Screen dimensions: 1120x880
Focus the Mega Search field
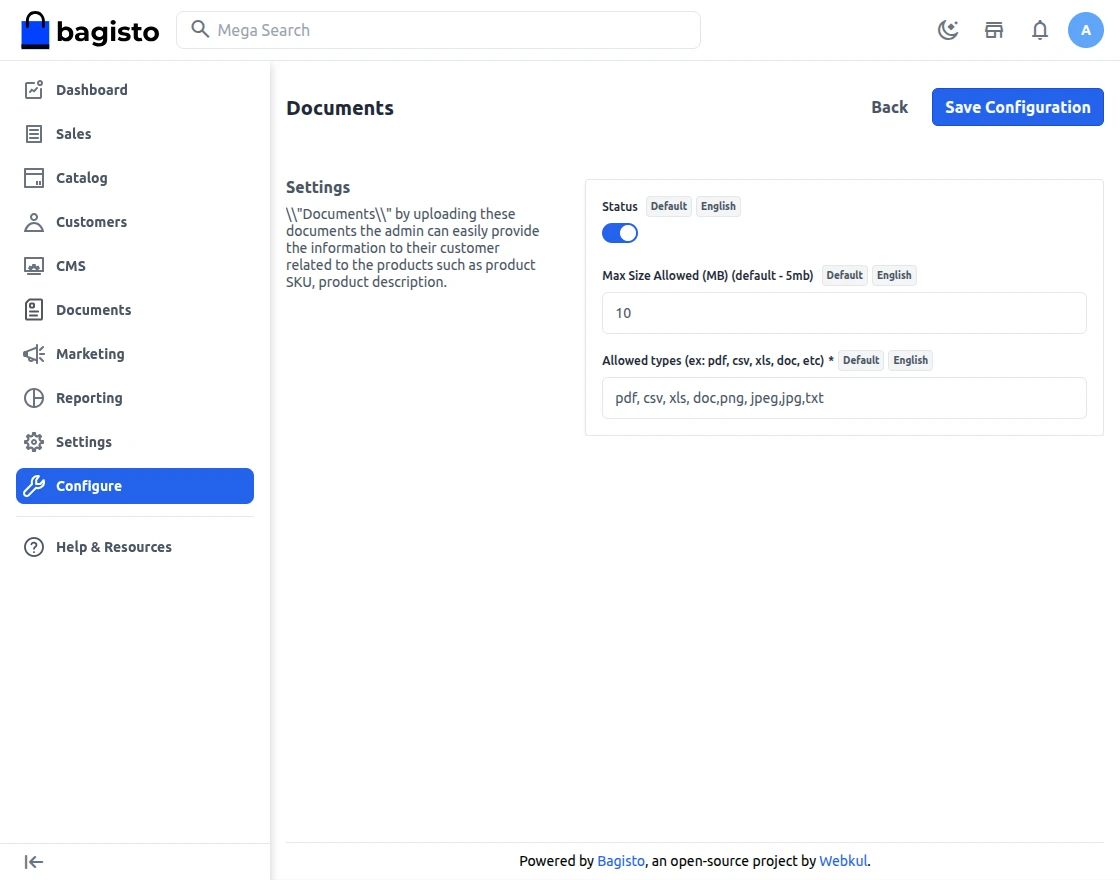[439, 30]
